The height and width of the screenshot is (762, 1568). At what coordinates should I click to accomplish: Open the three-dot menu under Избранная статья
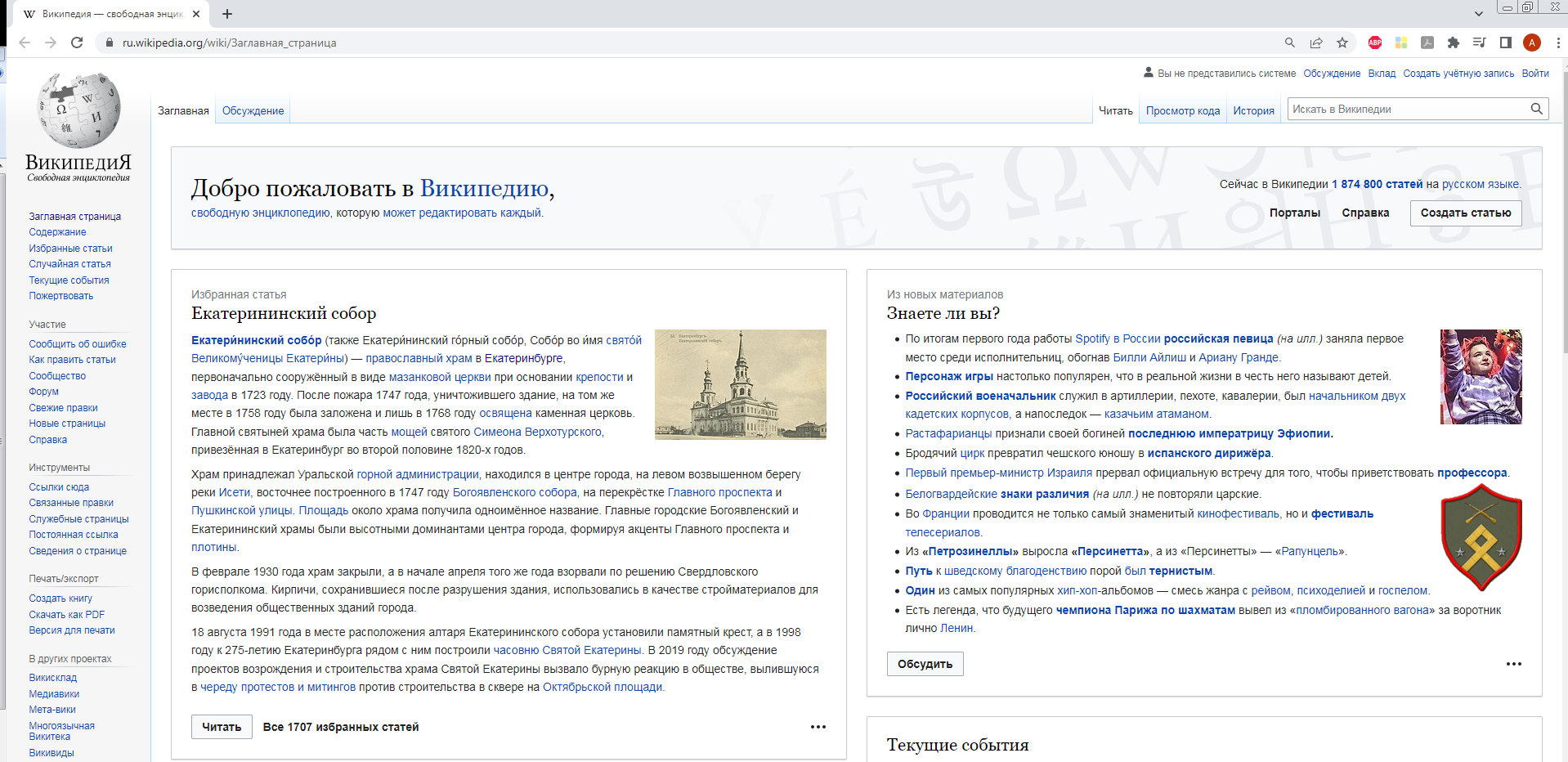click(818, 727)
